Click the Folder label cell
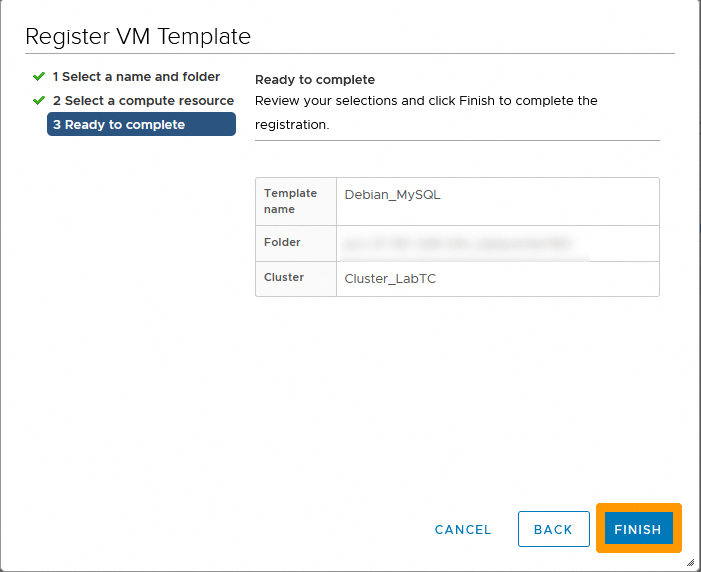 pyautogui.click(x=282, y=242)
